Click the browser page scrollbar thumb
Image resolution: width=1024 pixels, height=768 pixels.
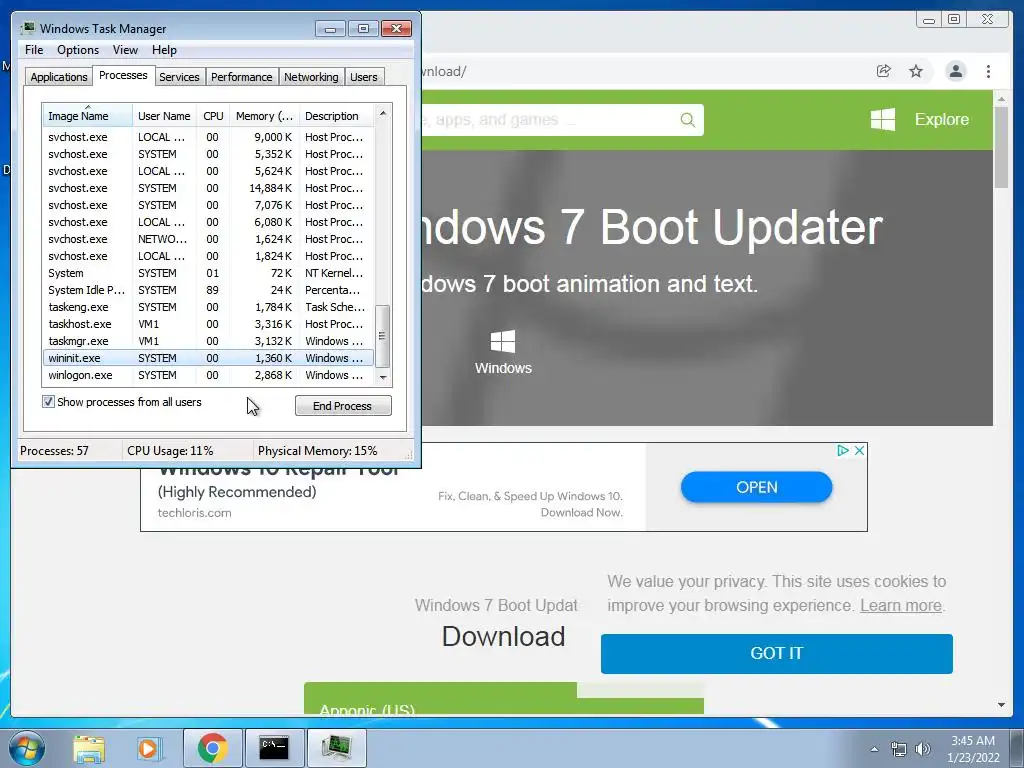(1001, 148)
